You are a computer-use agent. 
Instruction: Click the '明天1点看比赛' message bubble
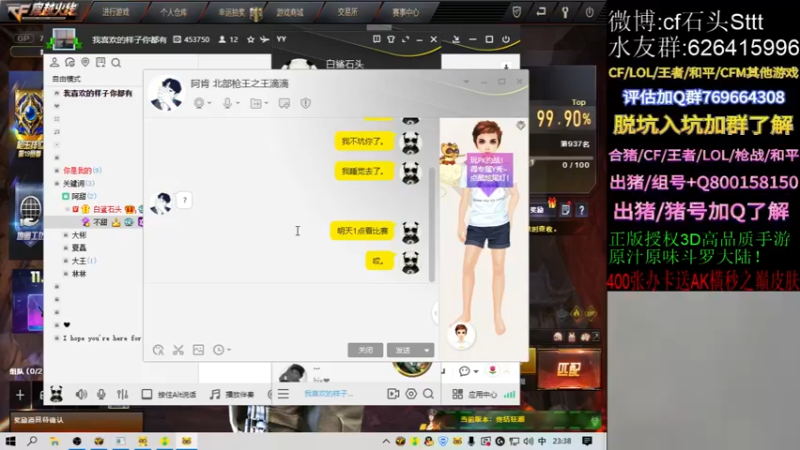click(x=362, y=231)
